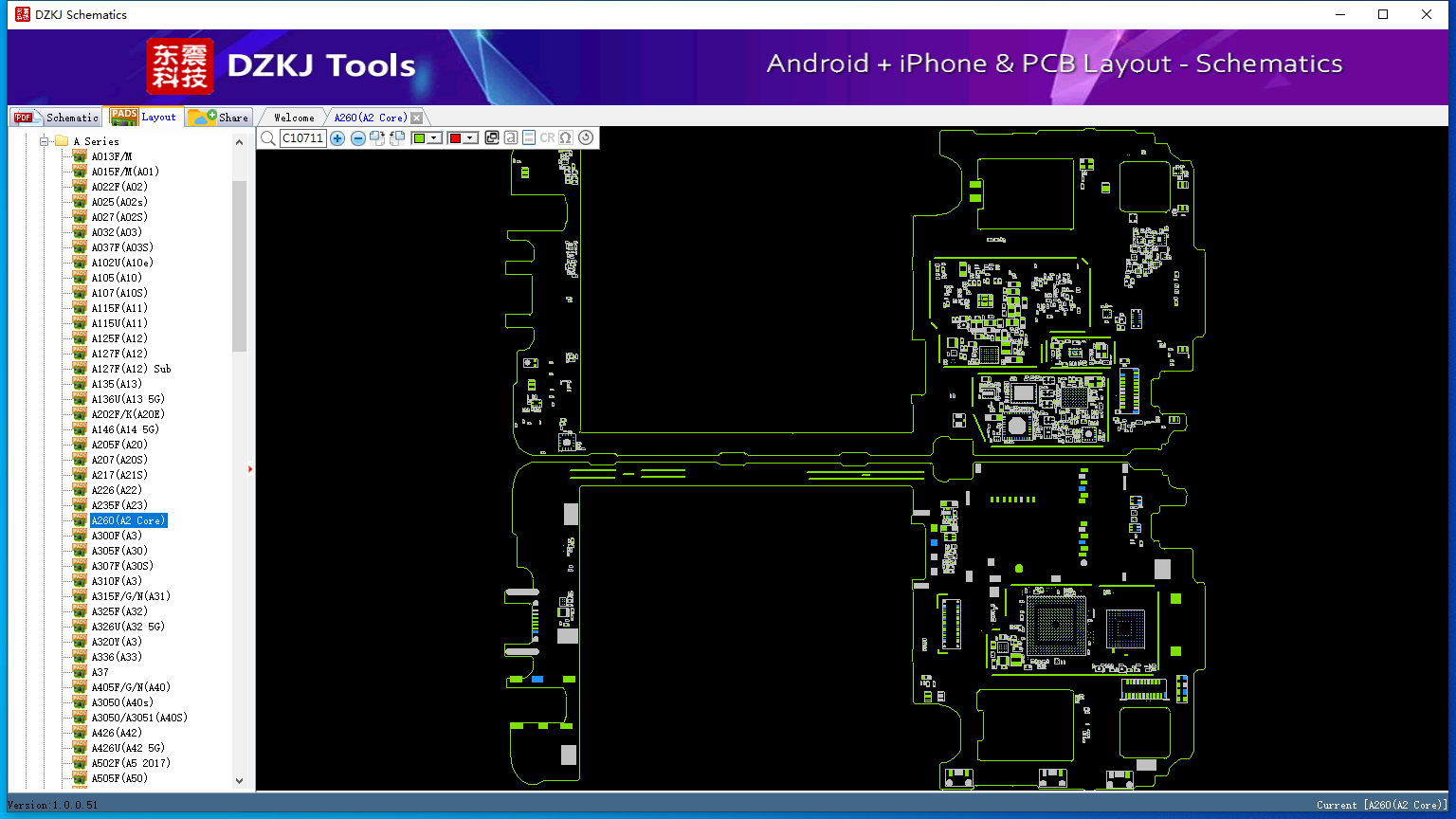The width and height of the screenshot is (1456, 819).
Task: Click PADS icon beside A226(A22)
Action: point(80,490)
